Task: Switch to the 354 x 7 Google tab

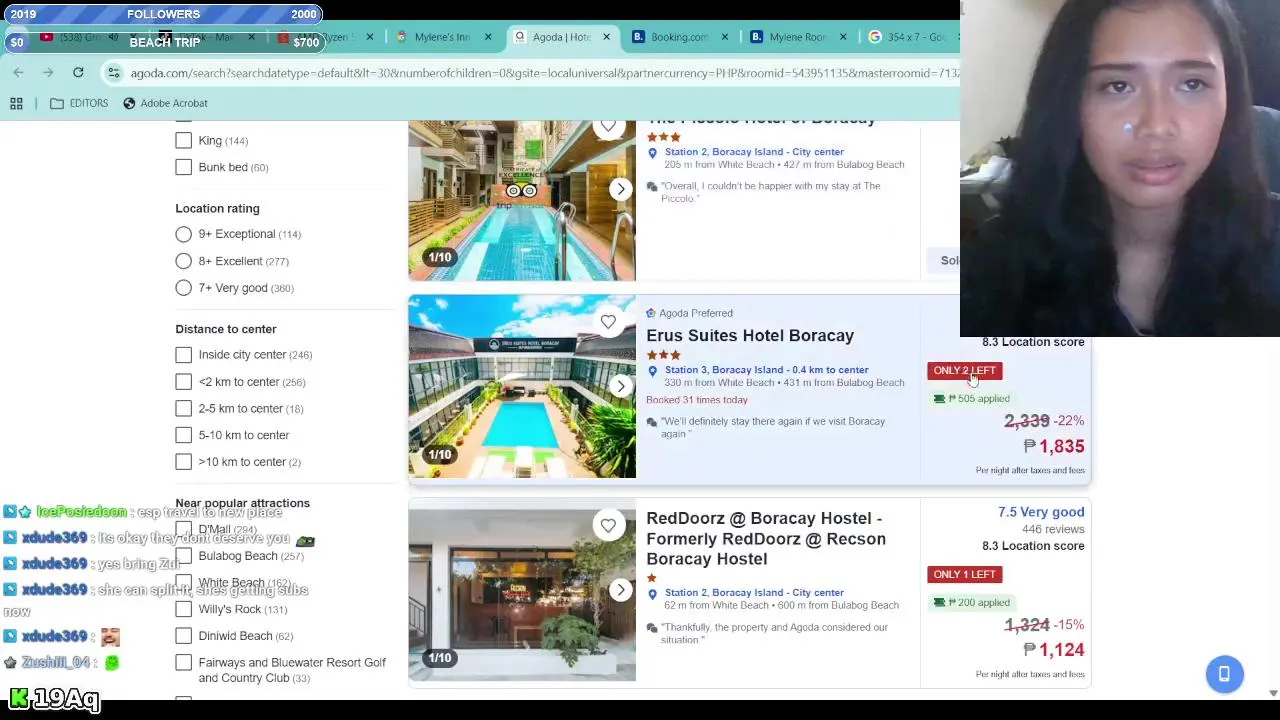Action: [908, 37]
